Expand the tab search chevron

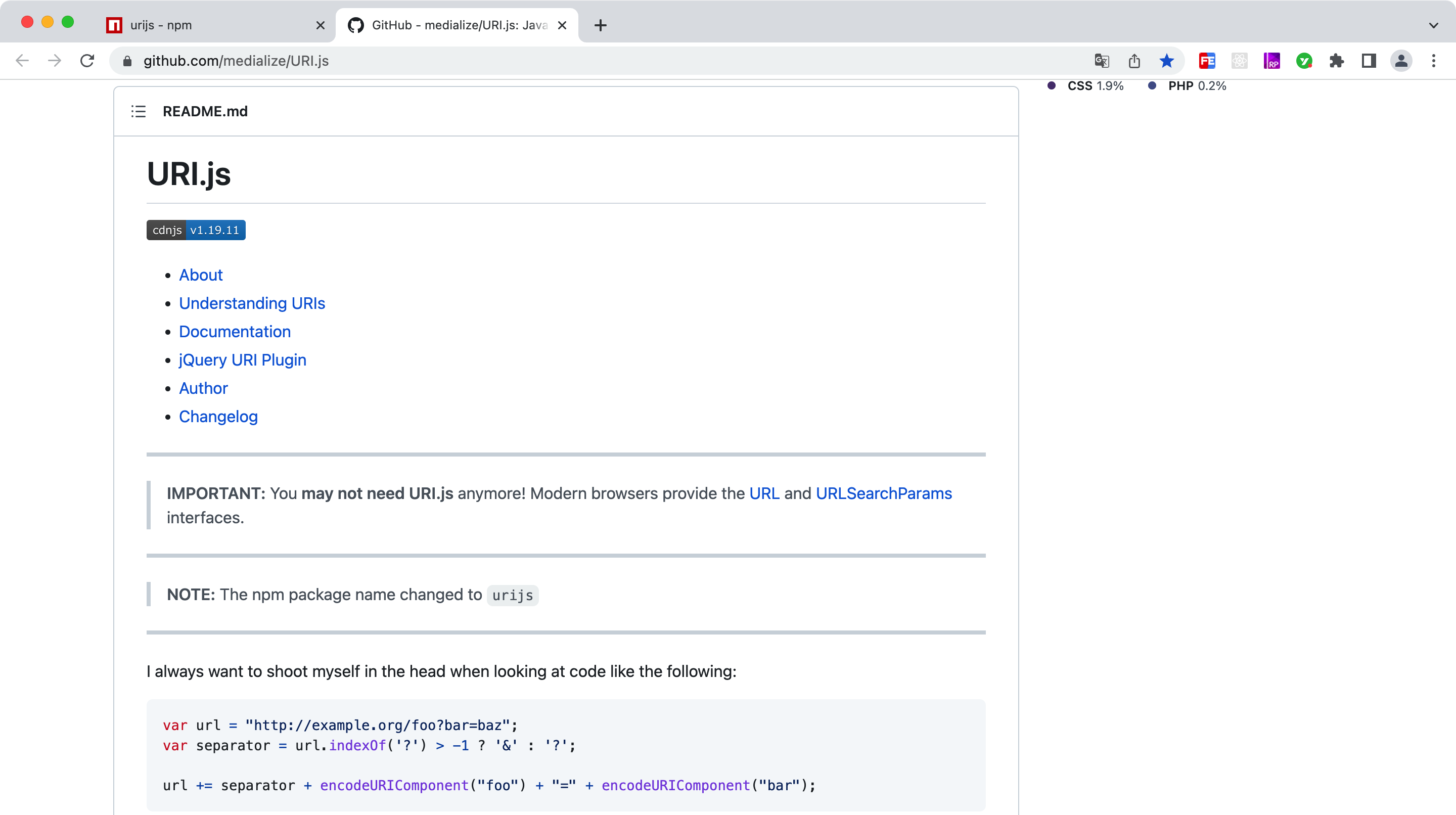coord(1433,25)
